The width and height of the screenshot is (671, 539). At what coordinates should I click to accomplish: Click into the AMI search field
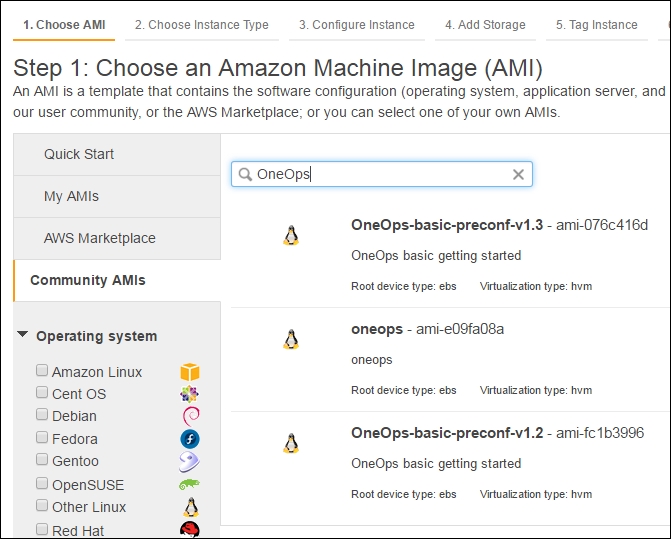pyautogui.click(x=382, y=174)
